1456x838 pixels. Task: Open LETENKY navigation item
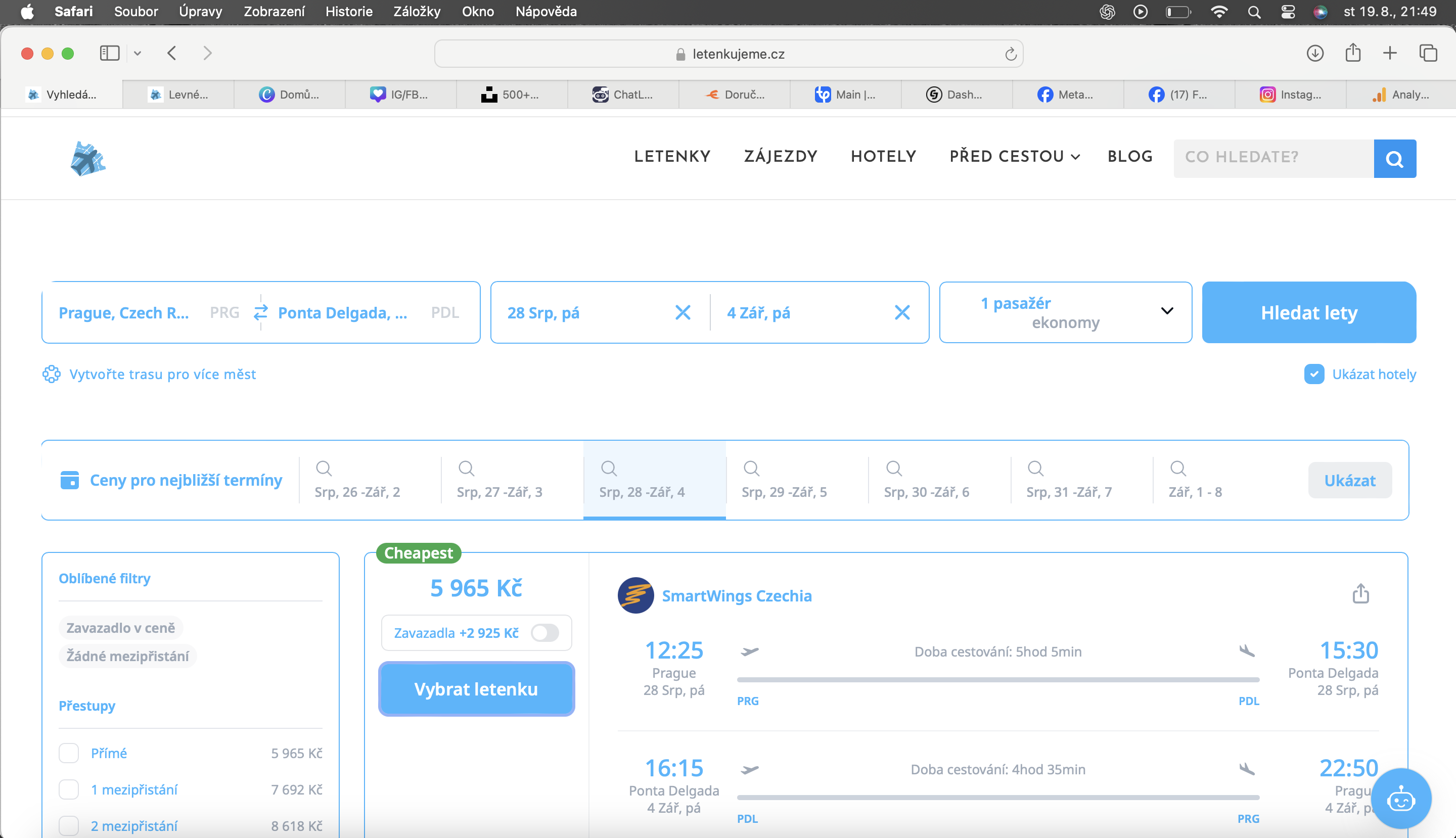point(672,157)
